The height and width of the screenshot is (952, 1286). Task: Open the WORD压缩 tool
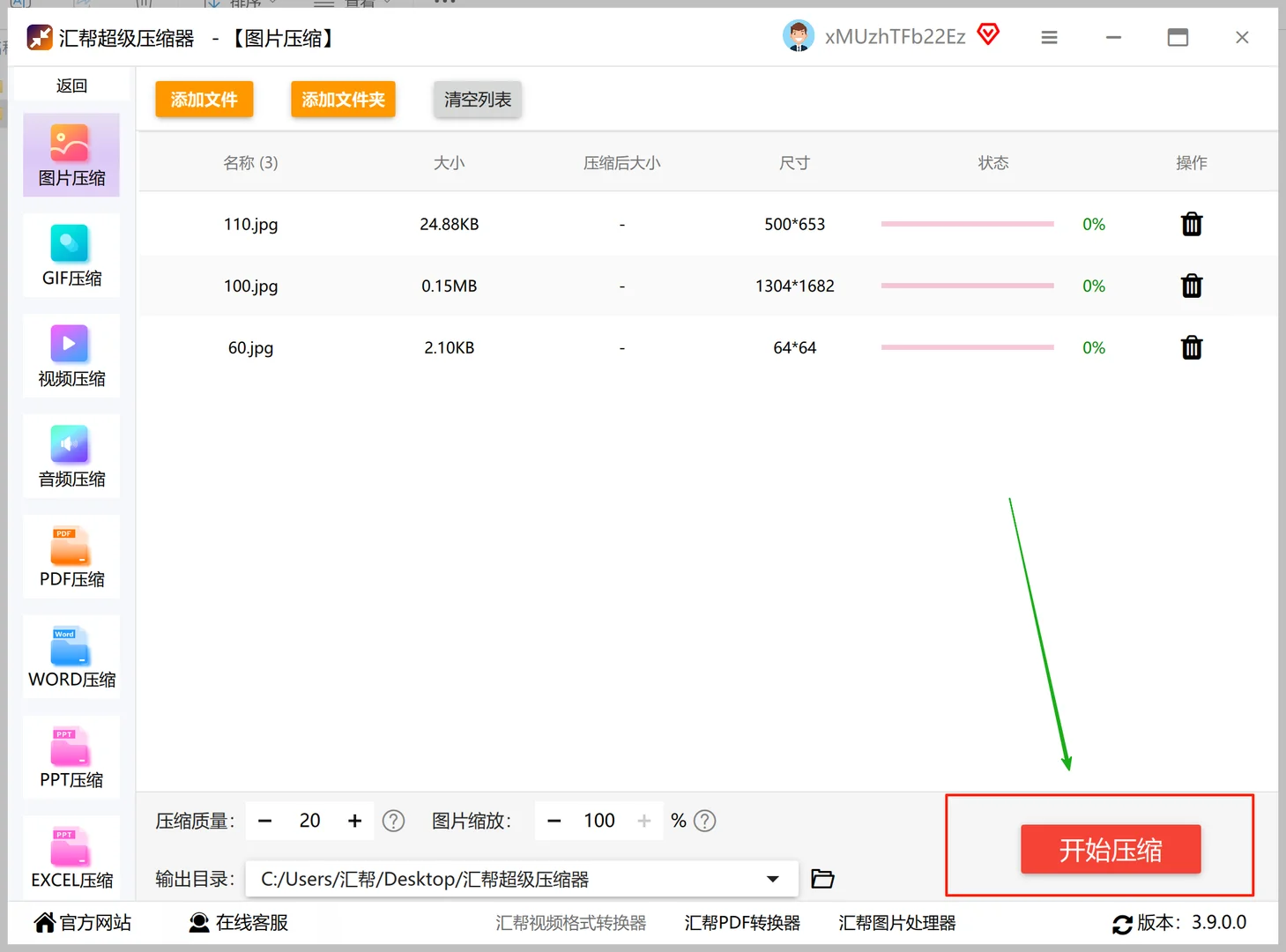point(71,656)
